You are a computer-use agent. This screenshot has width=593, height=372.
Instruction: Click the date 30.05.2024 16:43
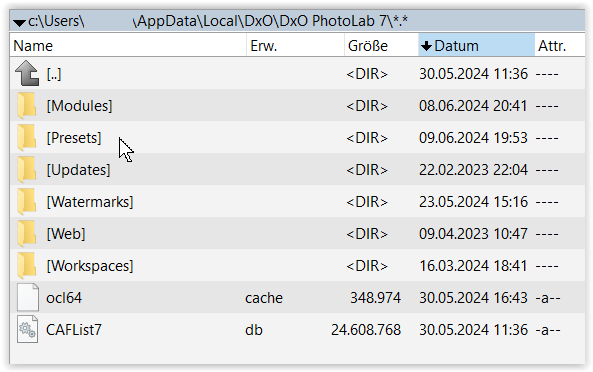473,298
